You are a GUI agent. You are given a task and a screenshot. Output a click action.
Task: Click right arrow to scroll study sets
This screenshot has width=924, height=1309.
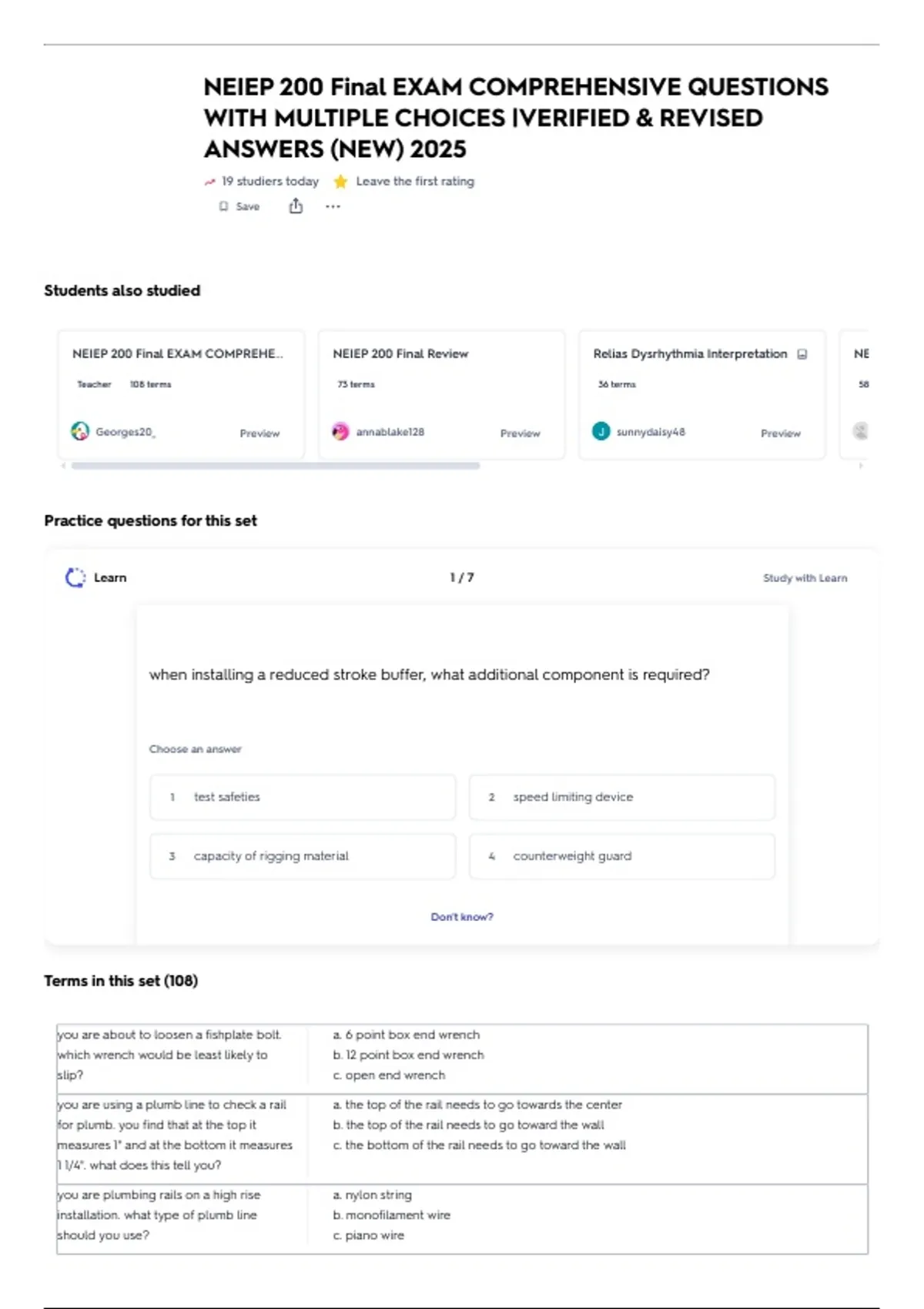pyautogui.click(x=861, y=466)
